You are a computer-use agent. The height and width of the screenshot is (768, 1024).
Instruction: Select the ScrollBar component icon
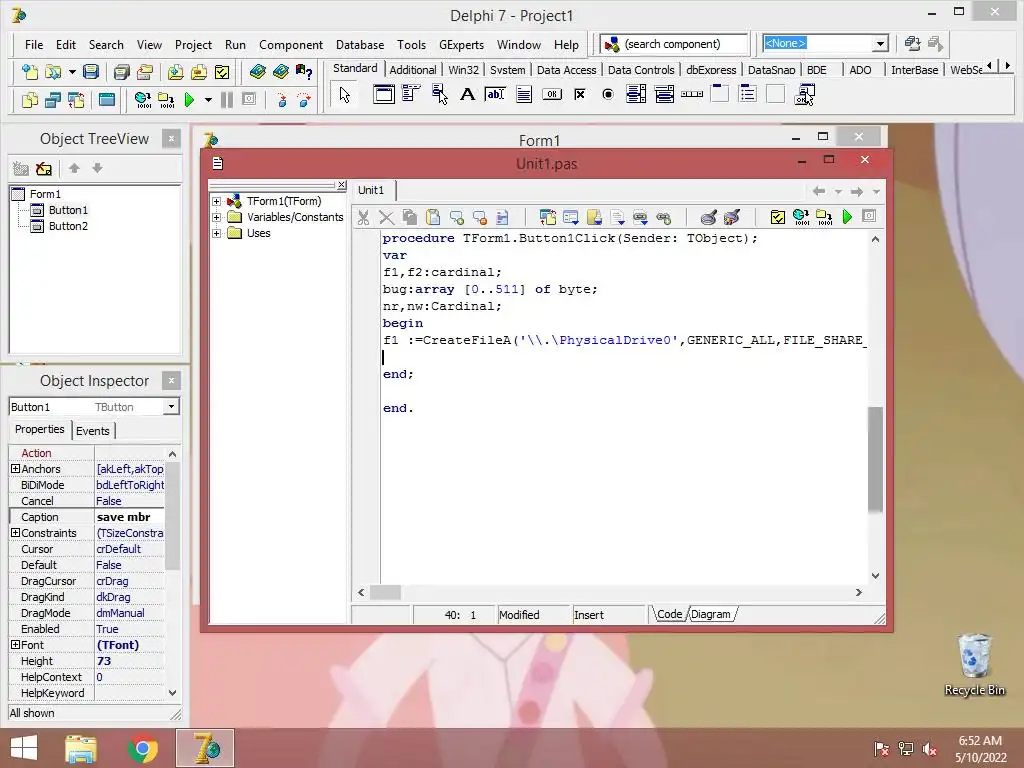coord(692,95)
